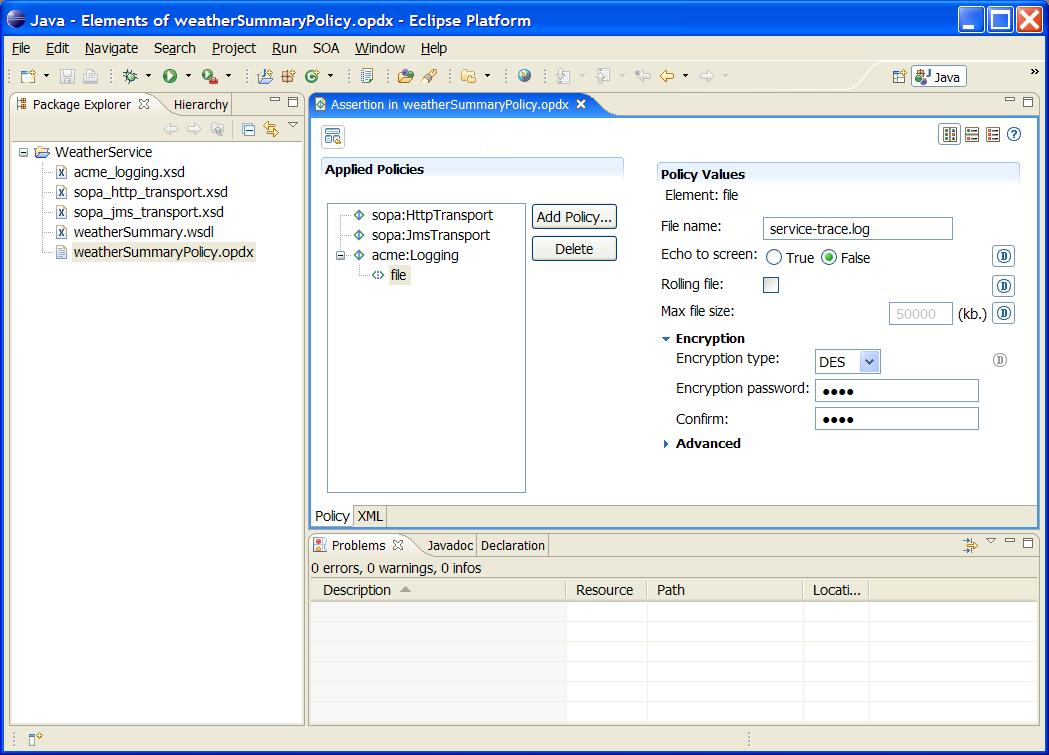Expand the Advanced section
1049x755 pixels.
click(x=666, y=444)
